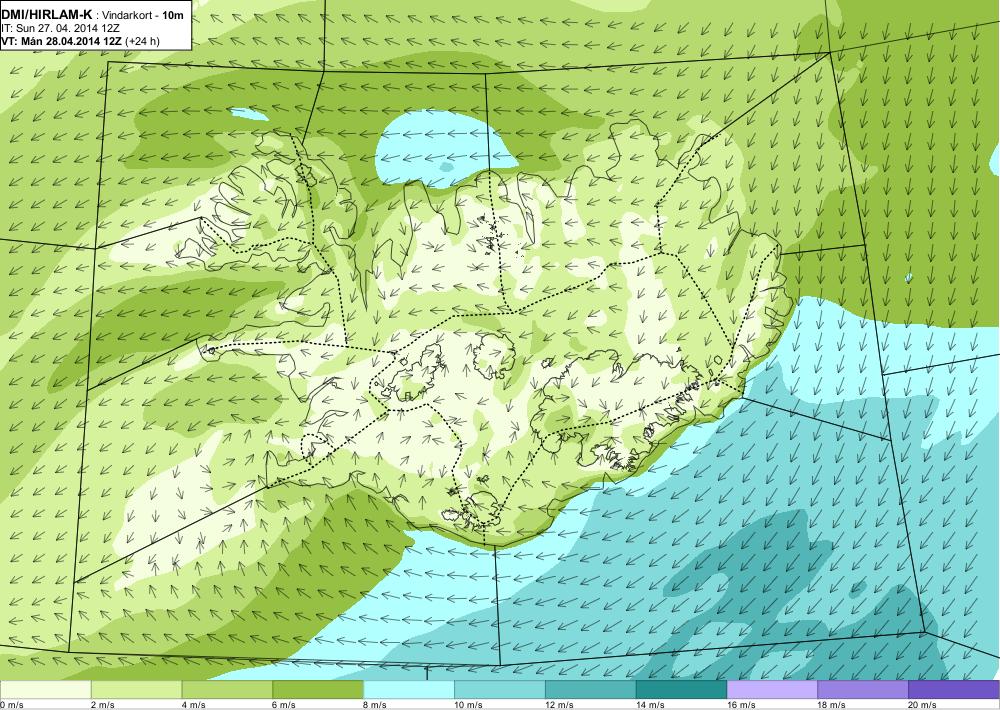Click the 'Vindarkort - 10m' label
1000x710 pixels.
point(143,15)
